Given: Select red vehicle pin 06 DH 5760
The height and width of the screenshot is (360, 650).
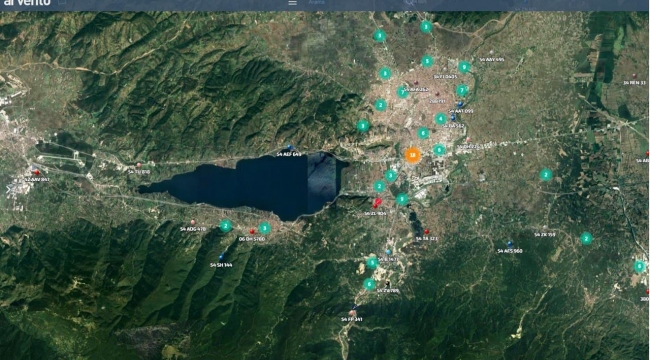Looking at the screenshot, I should tap(252, 231).
